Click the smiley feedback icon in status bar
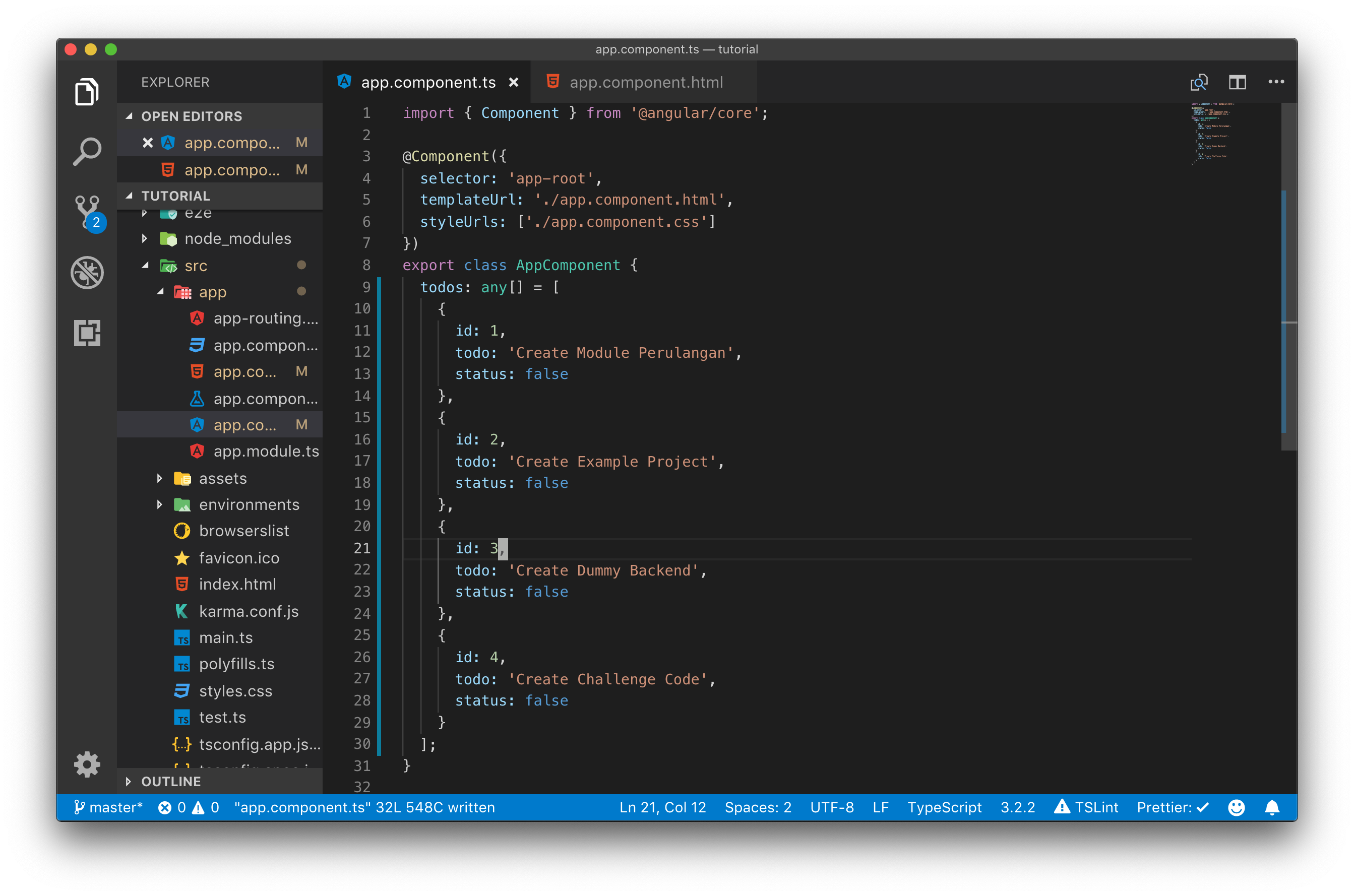The height and width of the screenshot is (896, 1354). click(x=1236, y=807)
